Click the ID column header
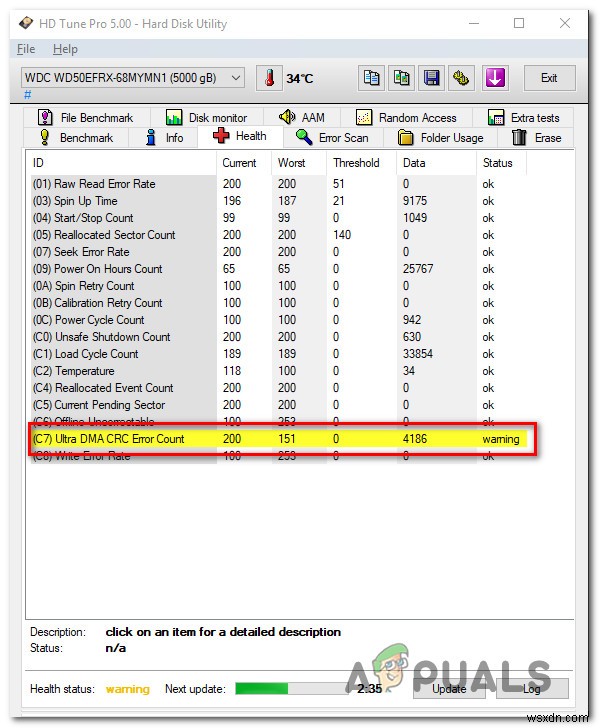The width and height of the screenshot is (600, 728). tap(122, 163)
